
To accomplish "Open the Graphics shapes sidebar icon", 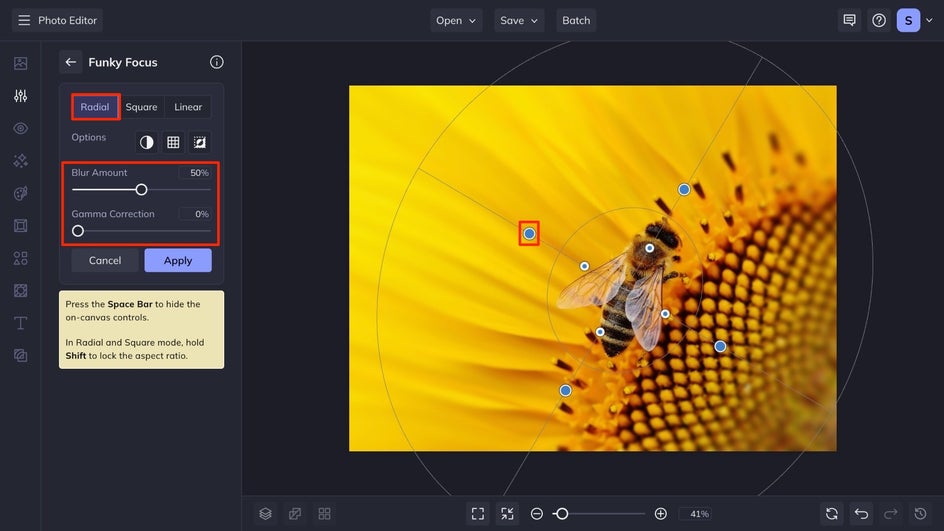I will click(x=20, y=258).
